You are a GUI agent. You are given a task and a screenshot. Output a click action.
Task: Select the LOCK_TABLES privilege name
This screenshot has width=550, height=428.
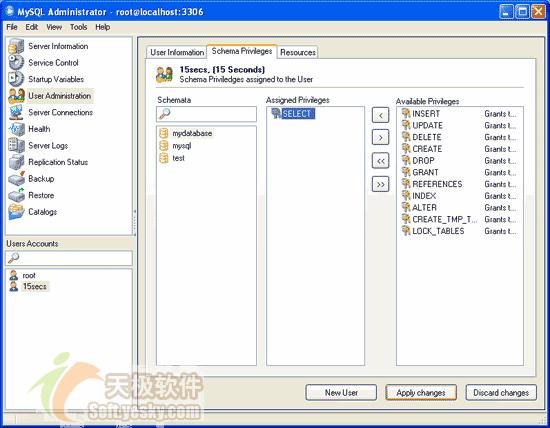pyautogui.click(x=438, y=231)
